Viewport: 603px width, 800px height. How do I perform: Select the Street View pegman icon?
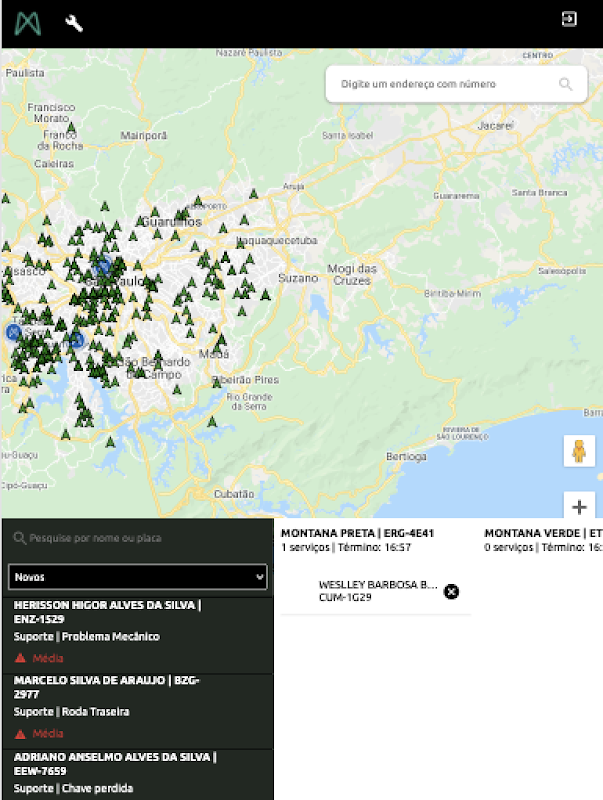(x=579, y=451)
